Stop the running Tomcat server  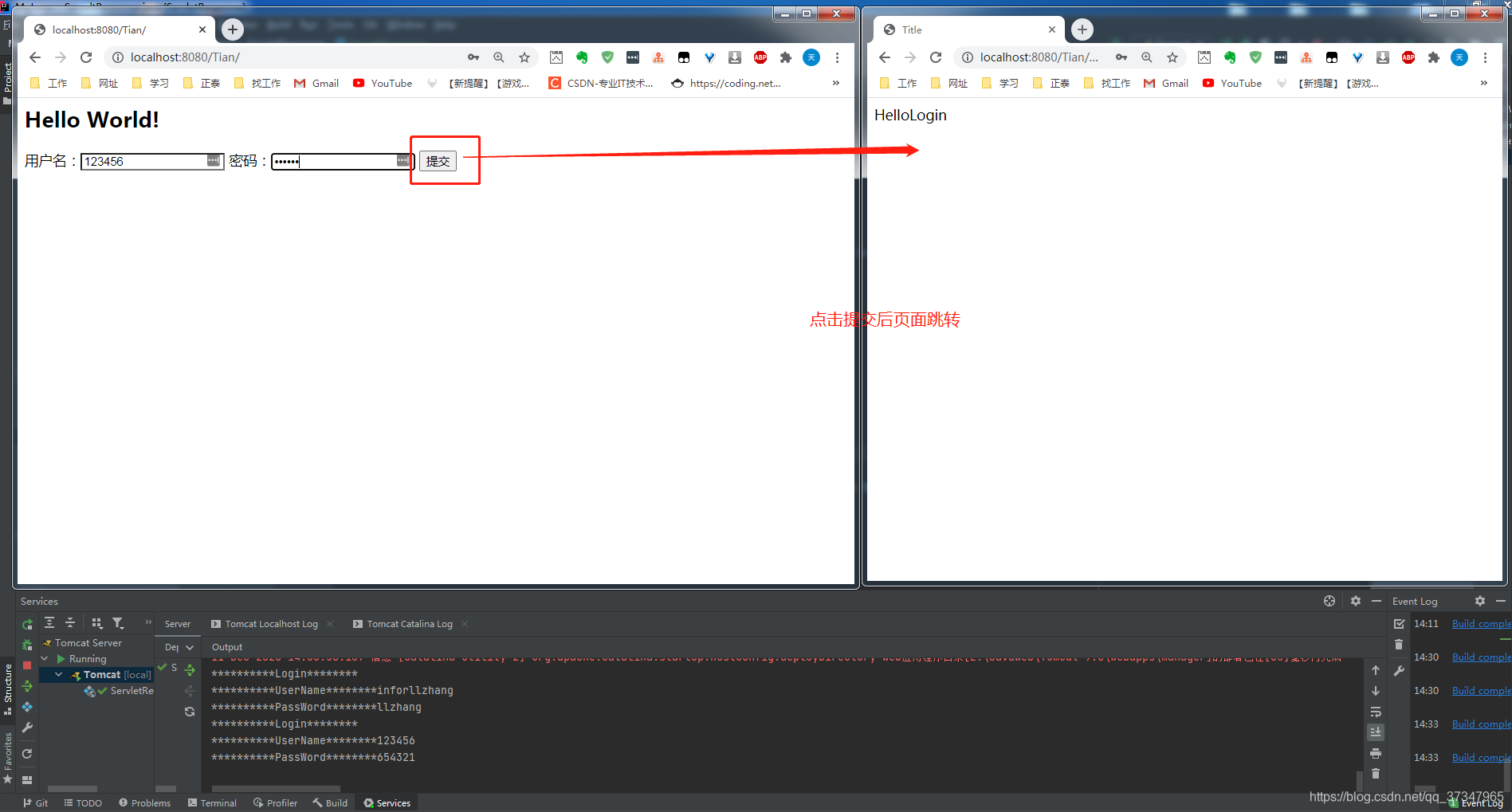click(x=26, y=665)
